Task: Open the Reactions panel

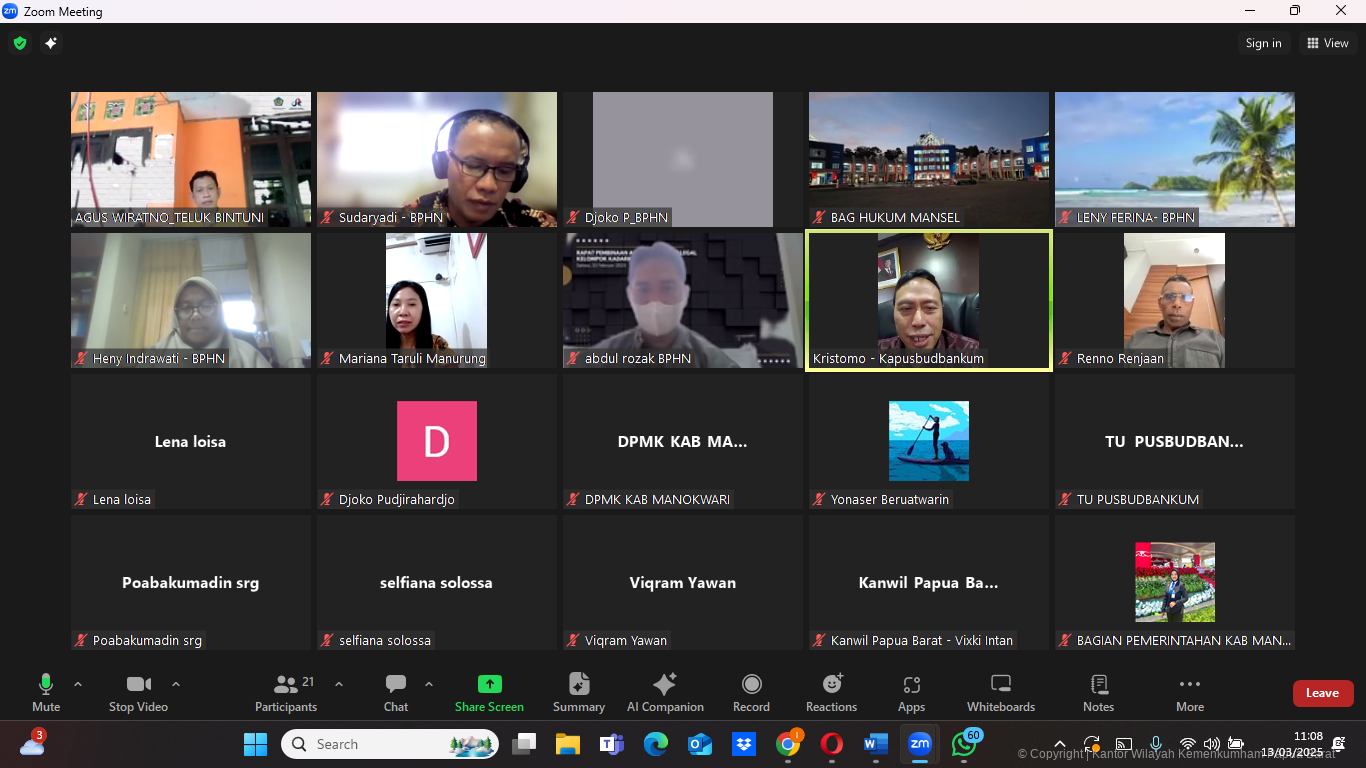Action: [x=831, y=691]
